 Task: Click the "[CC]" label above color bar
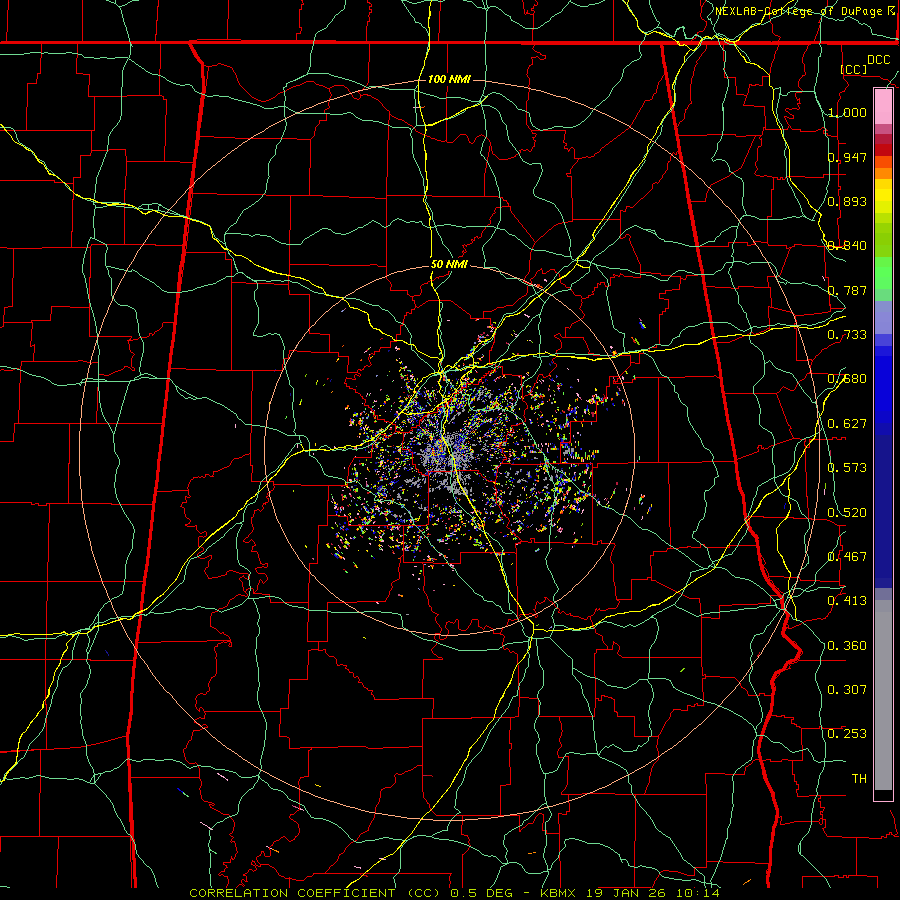click(x=854, y=69)
